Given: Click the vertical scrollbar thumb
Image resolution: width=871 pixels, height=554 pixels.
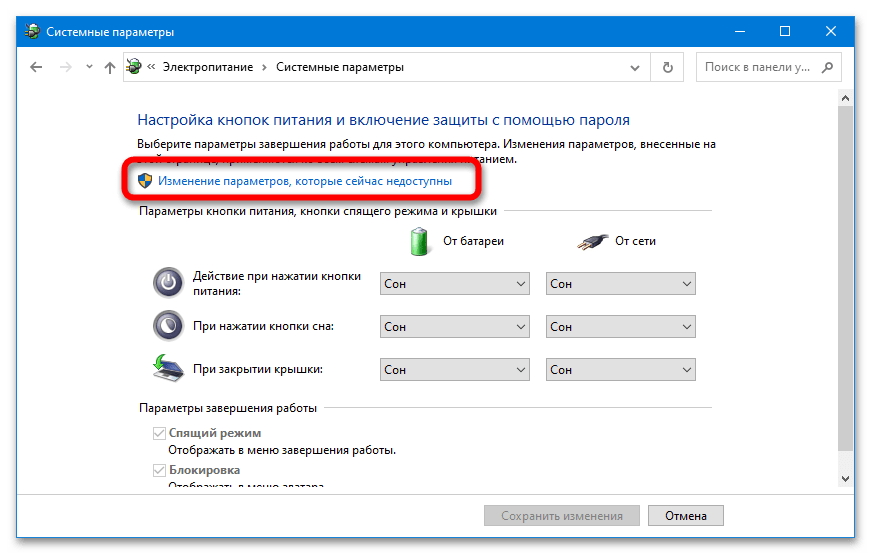Looking at the screenshot, I should pos(845,278).
